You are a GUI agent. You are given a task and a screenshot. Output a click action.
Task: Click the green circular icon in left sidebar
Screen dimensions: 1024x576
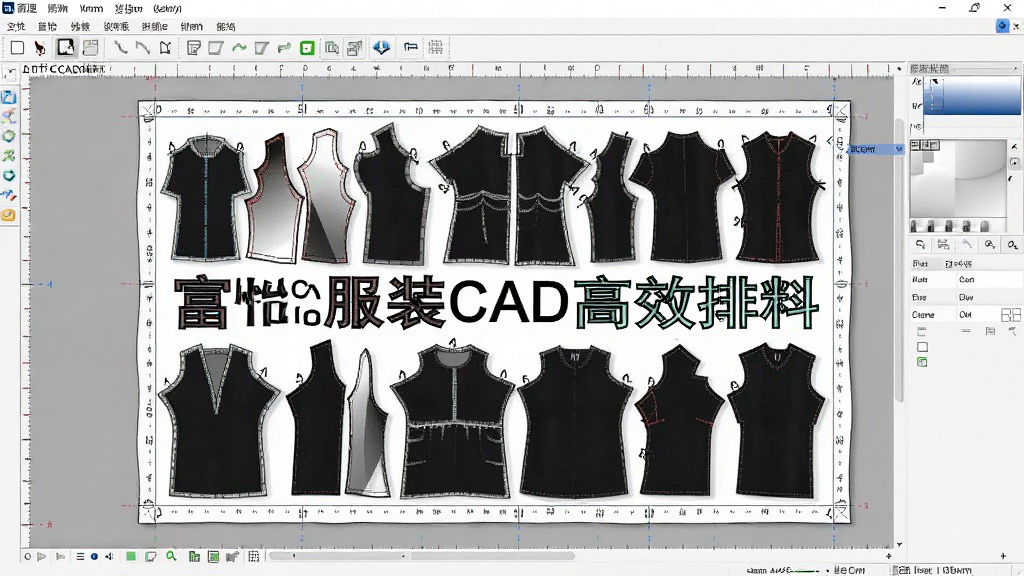[8, 136]
